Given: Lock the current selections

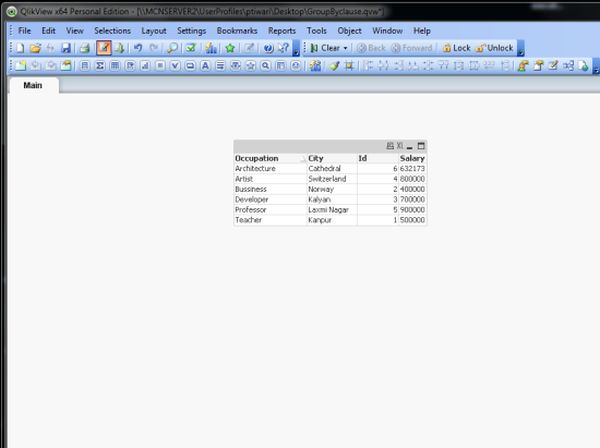Looking at the screenshot, I should pyautogui.click(x=456, y=48).
